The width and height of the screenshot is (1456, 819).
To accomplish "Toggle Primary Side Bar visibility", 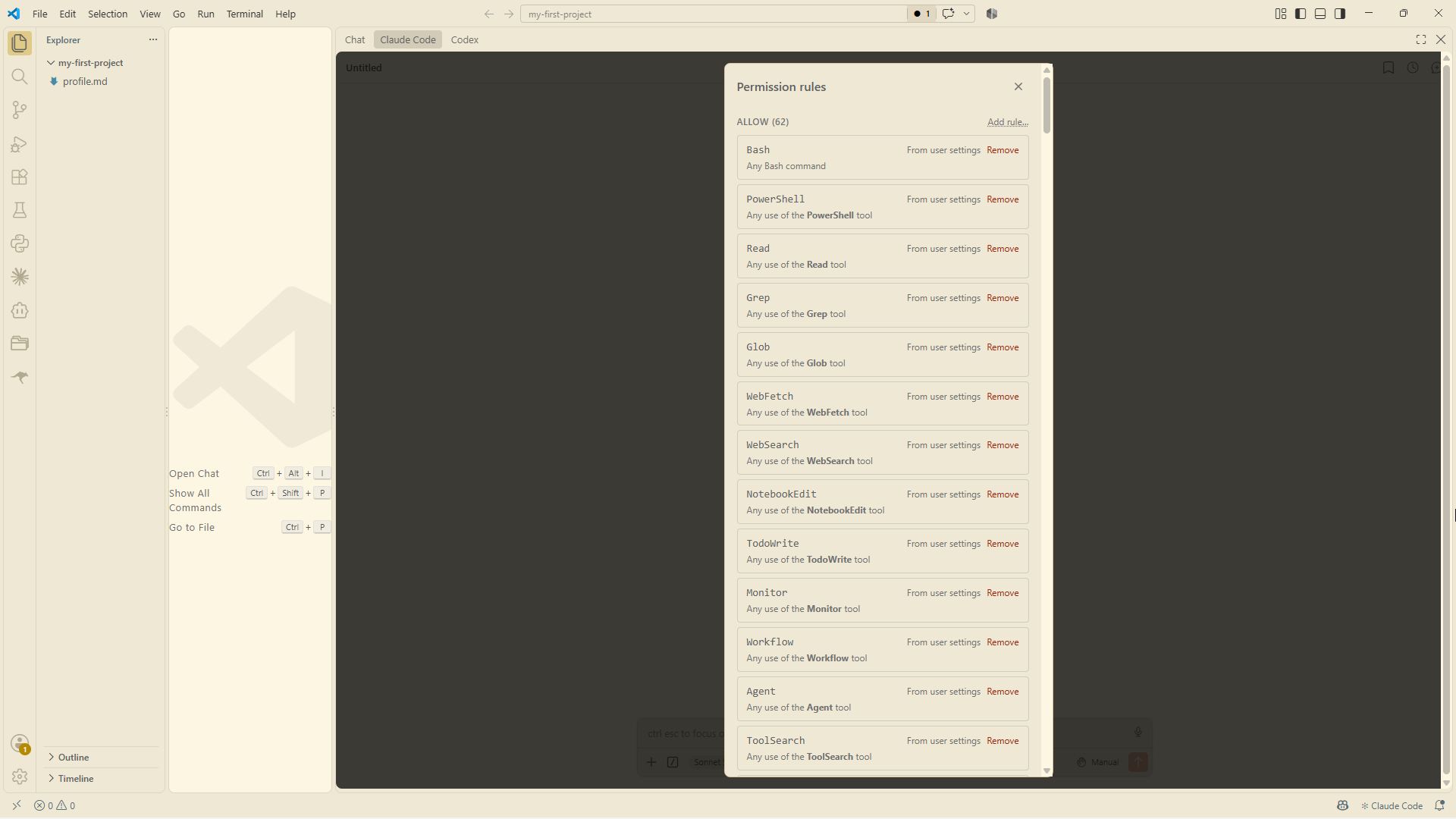I will (1300, 14).
